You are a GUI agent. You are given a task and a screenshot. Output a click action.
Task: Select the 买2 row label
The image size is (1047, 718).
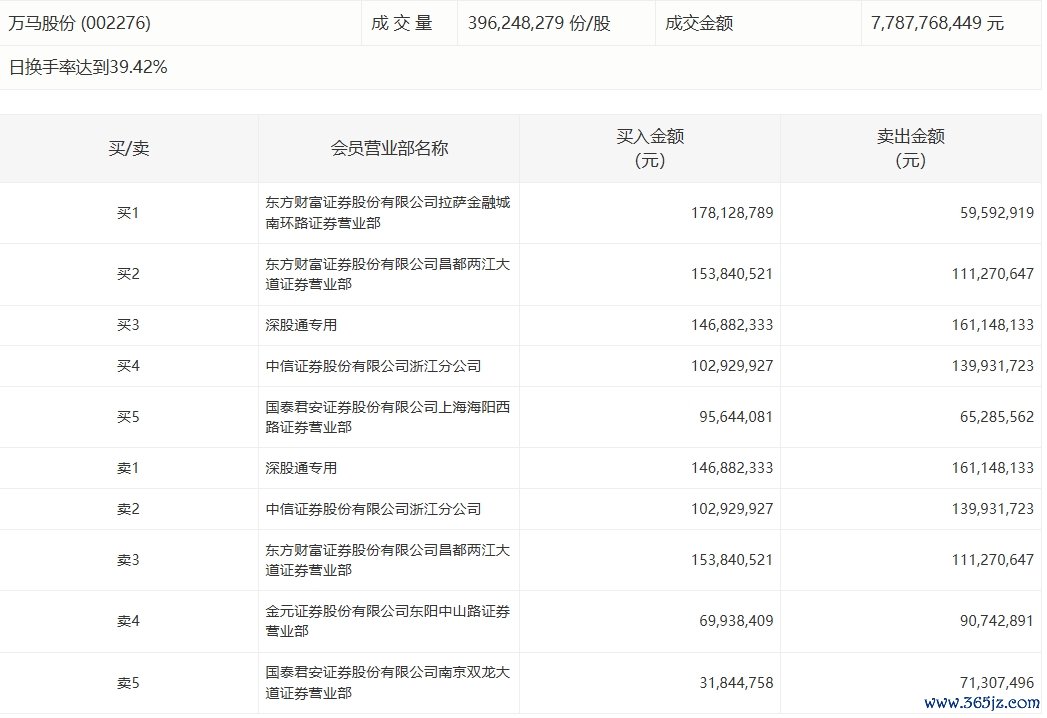[128, 274]
